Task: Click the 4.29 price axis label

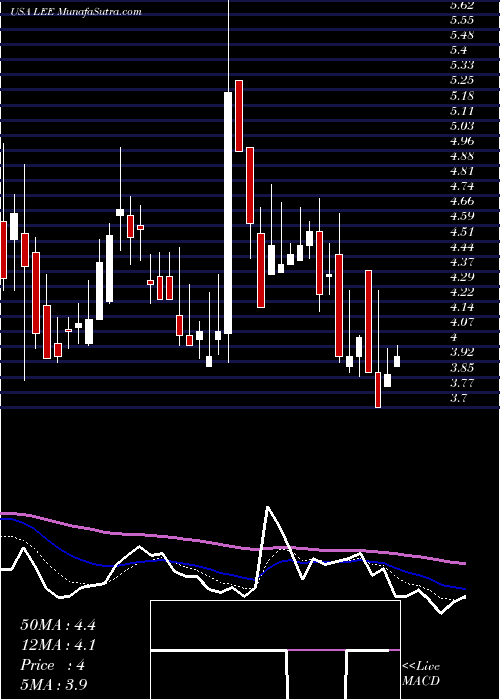Action: 462,277
